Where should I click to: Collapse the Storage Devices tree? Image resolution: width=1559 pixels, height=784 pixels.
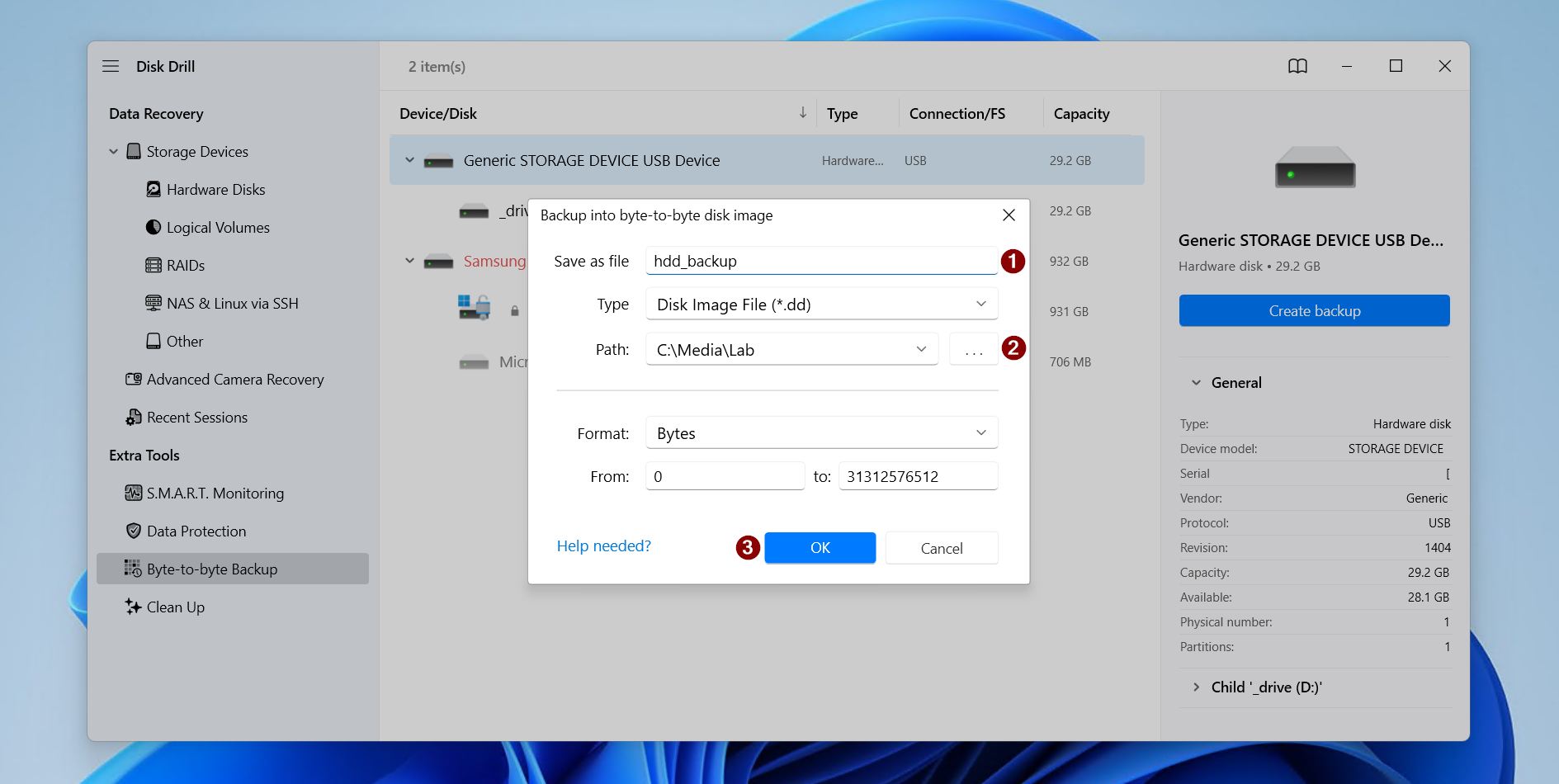(x=114, y=152)
